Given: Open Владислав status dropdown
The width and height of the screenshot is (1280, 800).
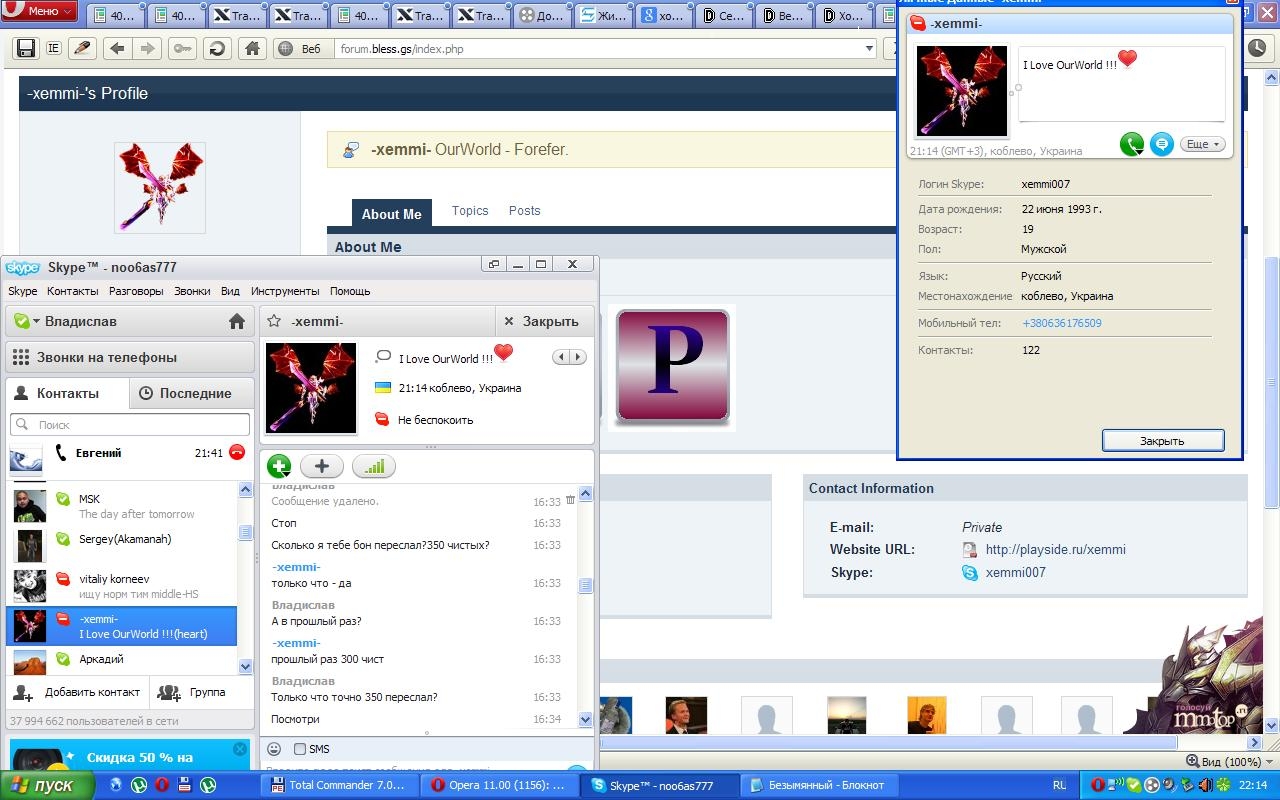Looking at the screenshot, I should (27, 321).
